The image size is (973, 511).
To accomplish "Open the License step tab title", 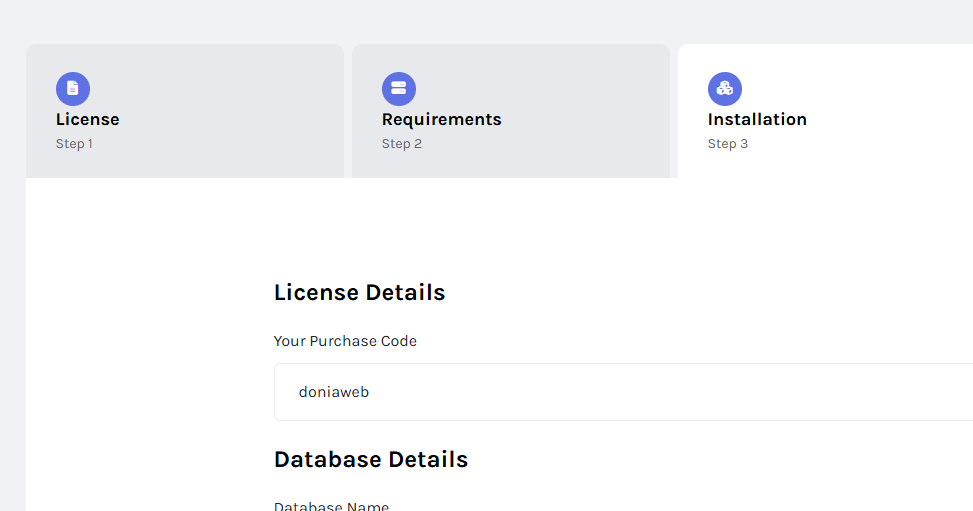I will coord(87,119).
